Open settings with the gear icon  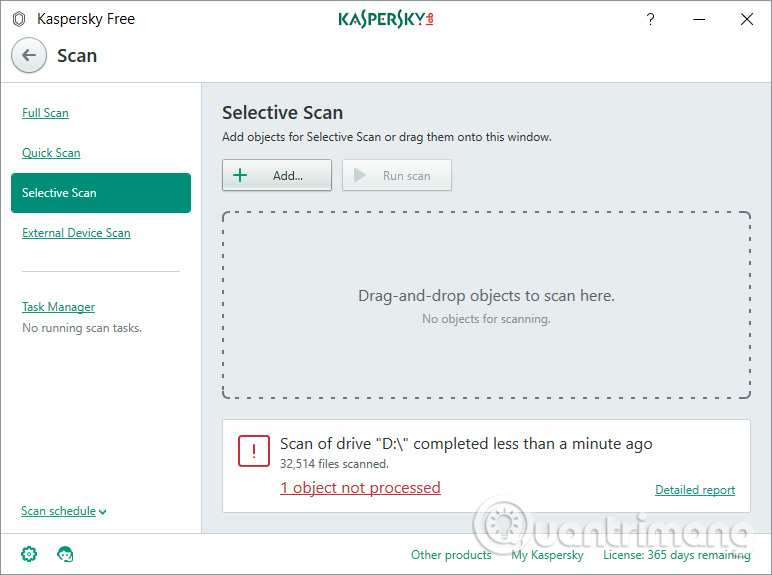pos(29,554)
